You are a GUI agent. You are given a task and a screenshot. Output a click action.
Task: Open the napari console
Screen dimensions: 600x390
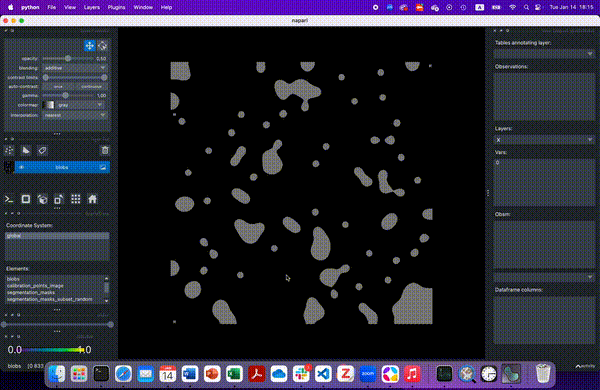coord(9,199)
